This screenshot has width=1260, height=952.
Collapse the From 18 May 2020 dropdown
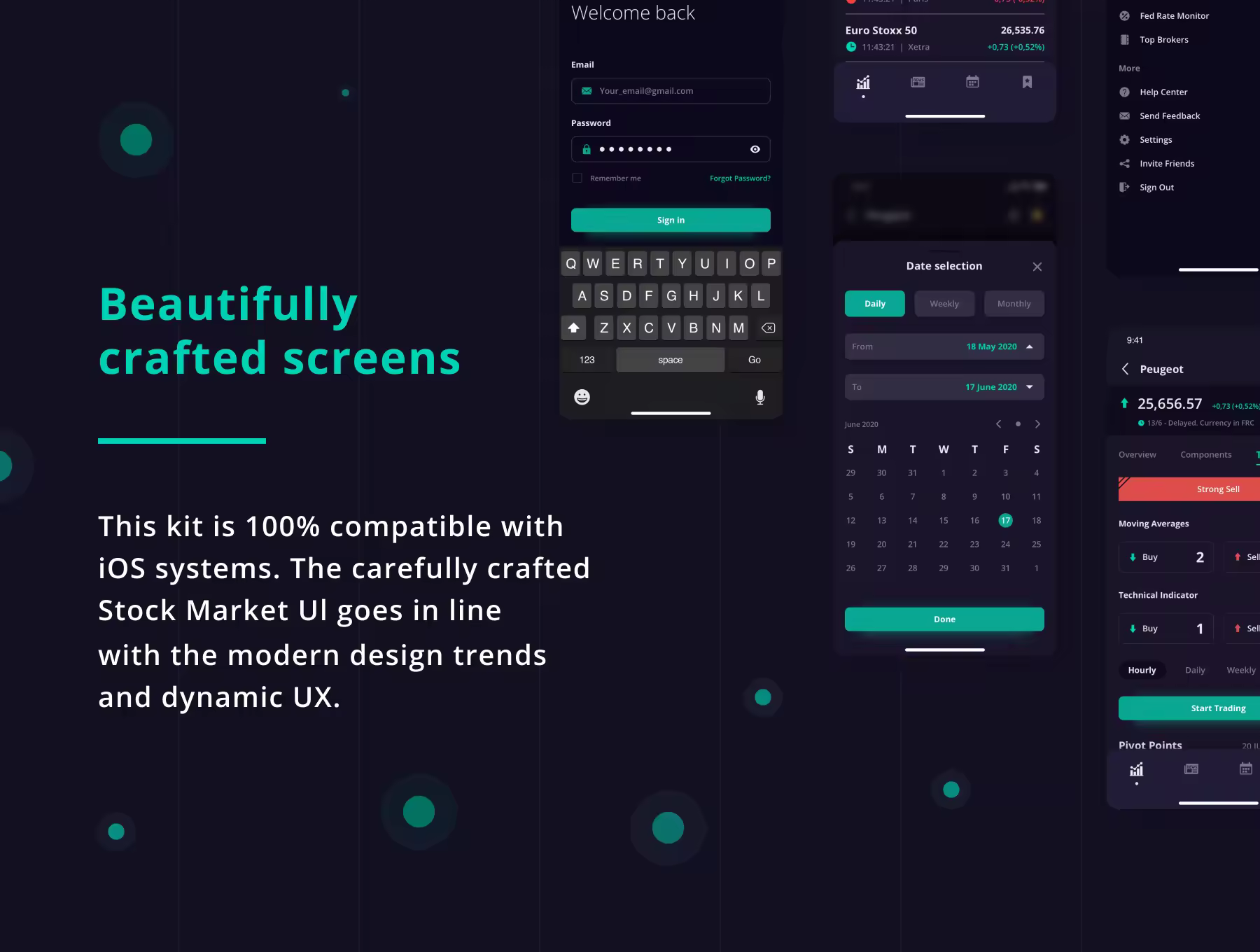(1030, 346)
